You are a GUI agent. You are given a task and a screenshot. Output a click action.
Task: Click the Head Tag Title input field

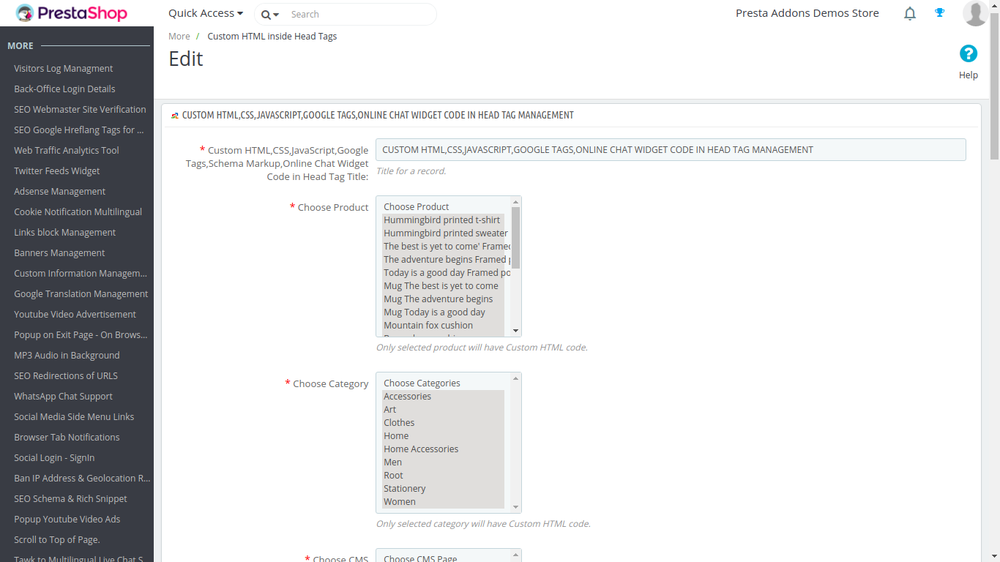click(x=670, y=149)
